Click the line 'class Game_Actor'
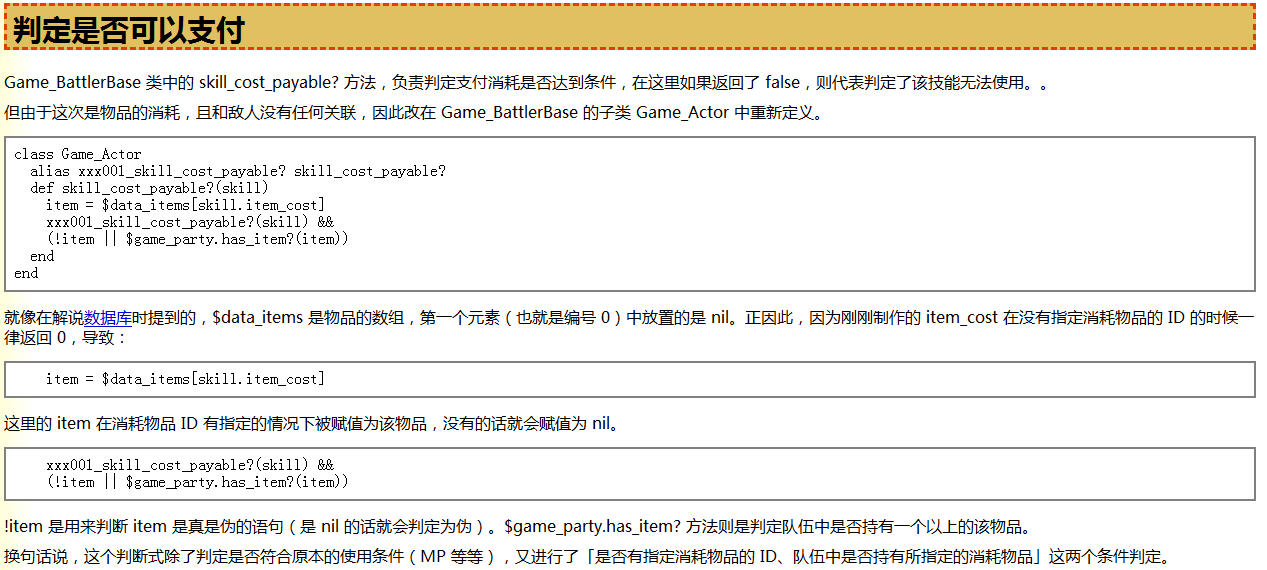This screenshot has height=570, width=1267. pos(78,154)
